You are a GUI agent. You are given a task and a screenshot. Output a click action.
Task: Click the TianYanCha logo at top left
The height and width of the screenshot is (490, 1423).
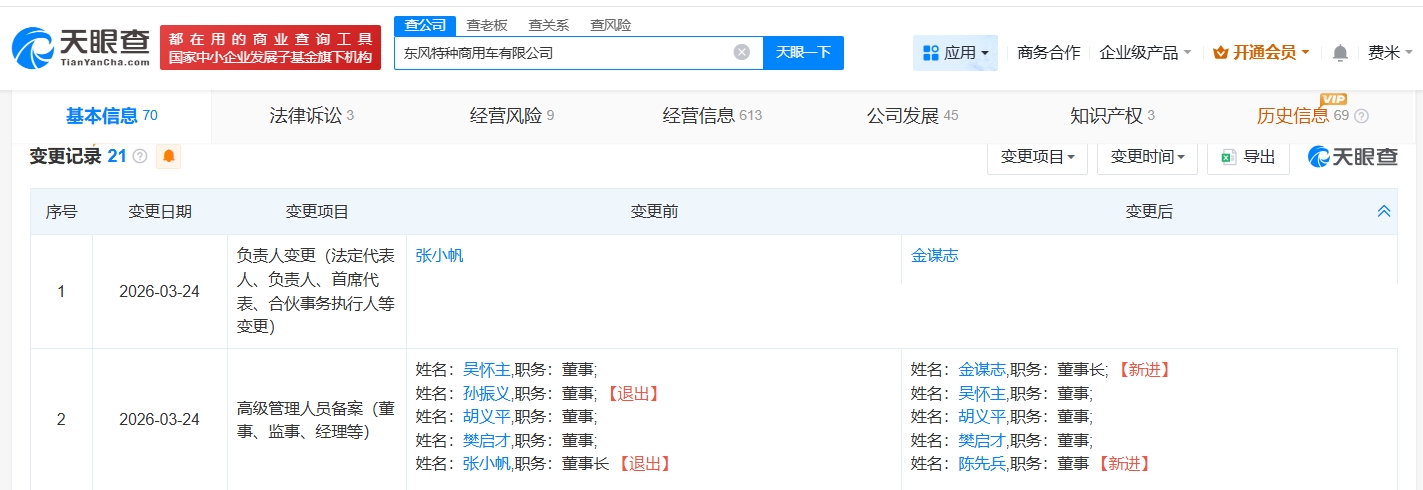[81, 47]
